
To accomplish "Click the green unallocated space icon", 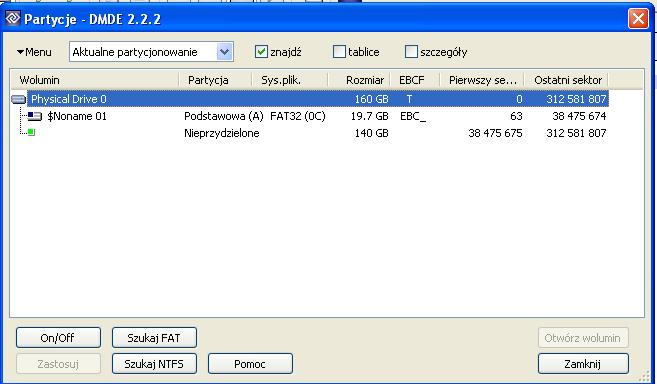I will [31, 132].
